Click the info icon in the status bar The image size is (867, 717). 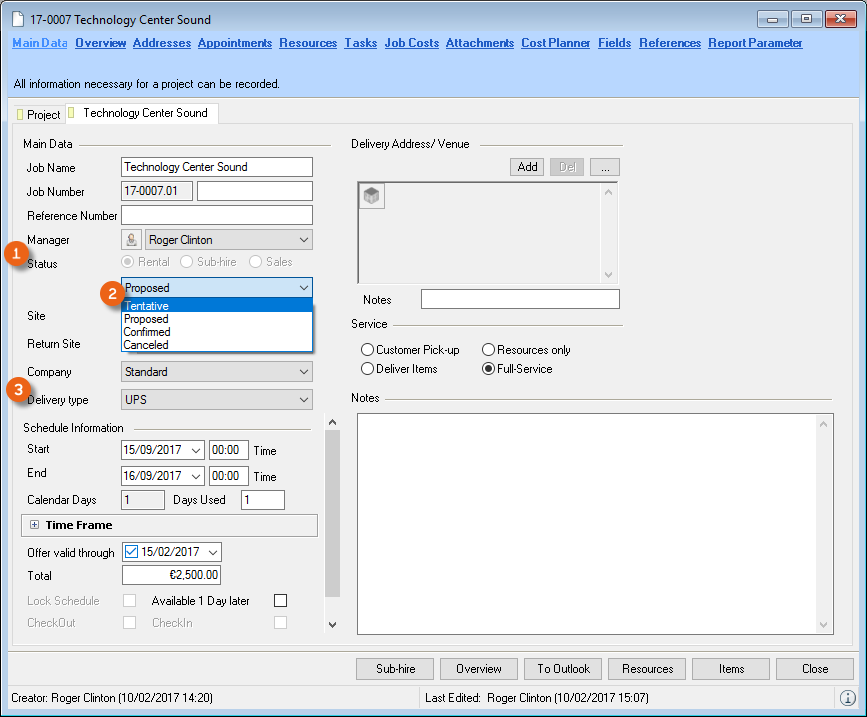point(847,697)
